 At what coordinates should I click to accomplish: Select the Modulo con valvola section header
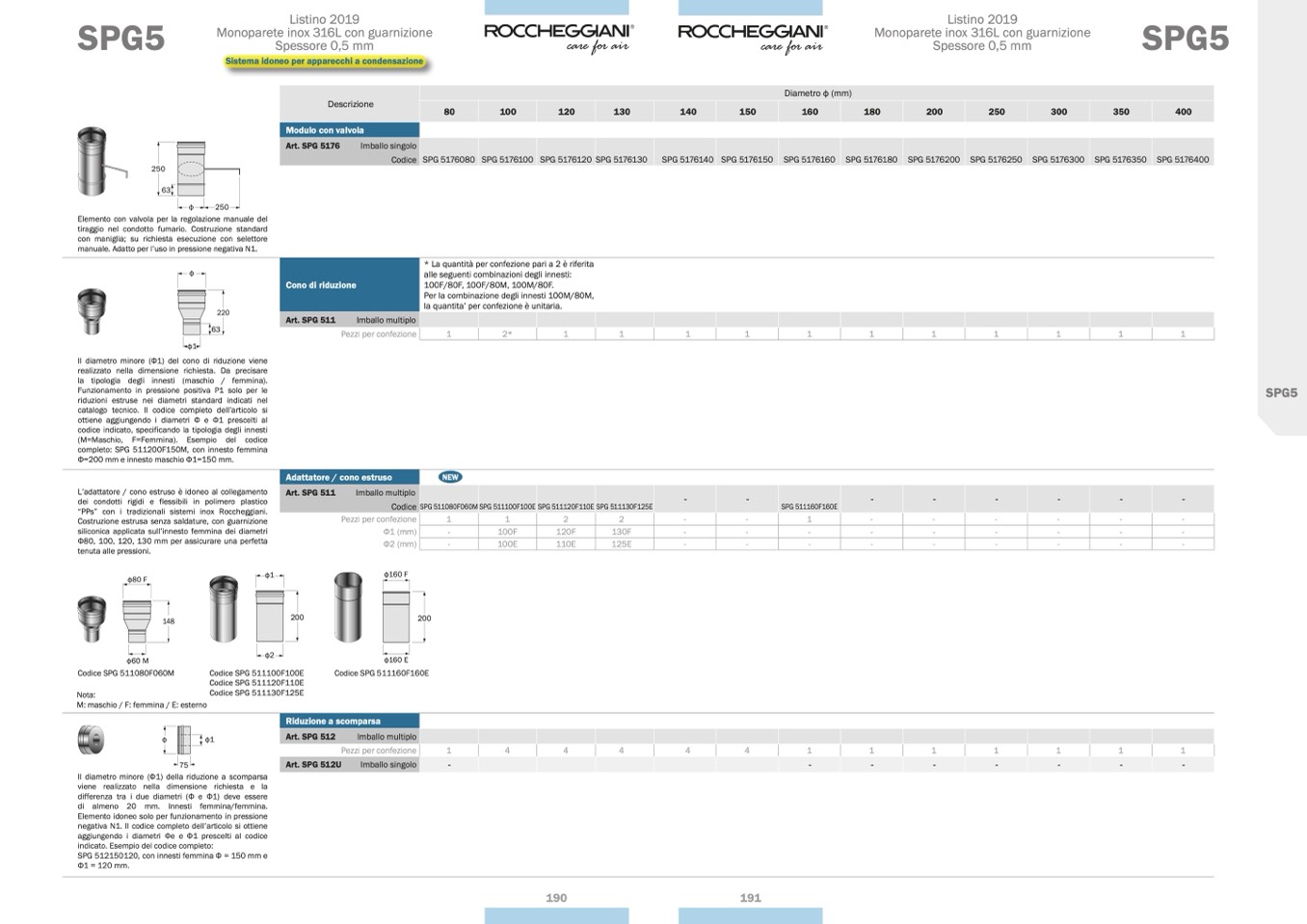(350, 130)
